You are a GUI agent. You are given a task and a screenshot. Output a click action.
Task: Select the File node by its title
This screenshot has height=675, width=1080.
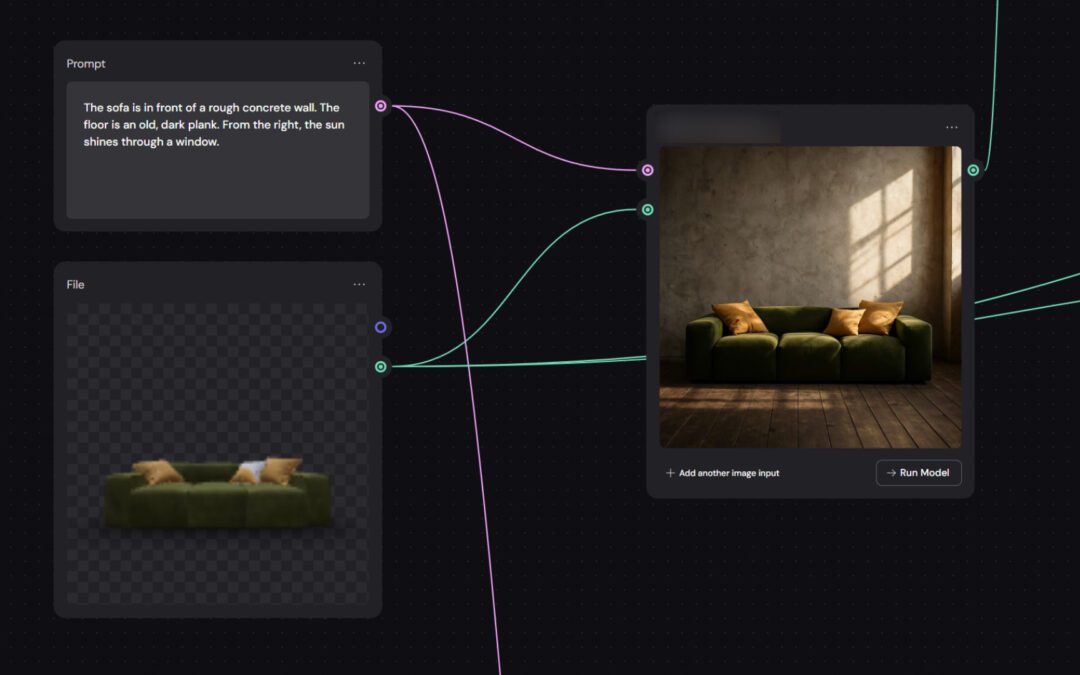[75, 285]
